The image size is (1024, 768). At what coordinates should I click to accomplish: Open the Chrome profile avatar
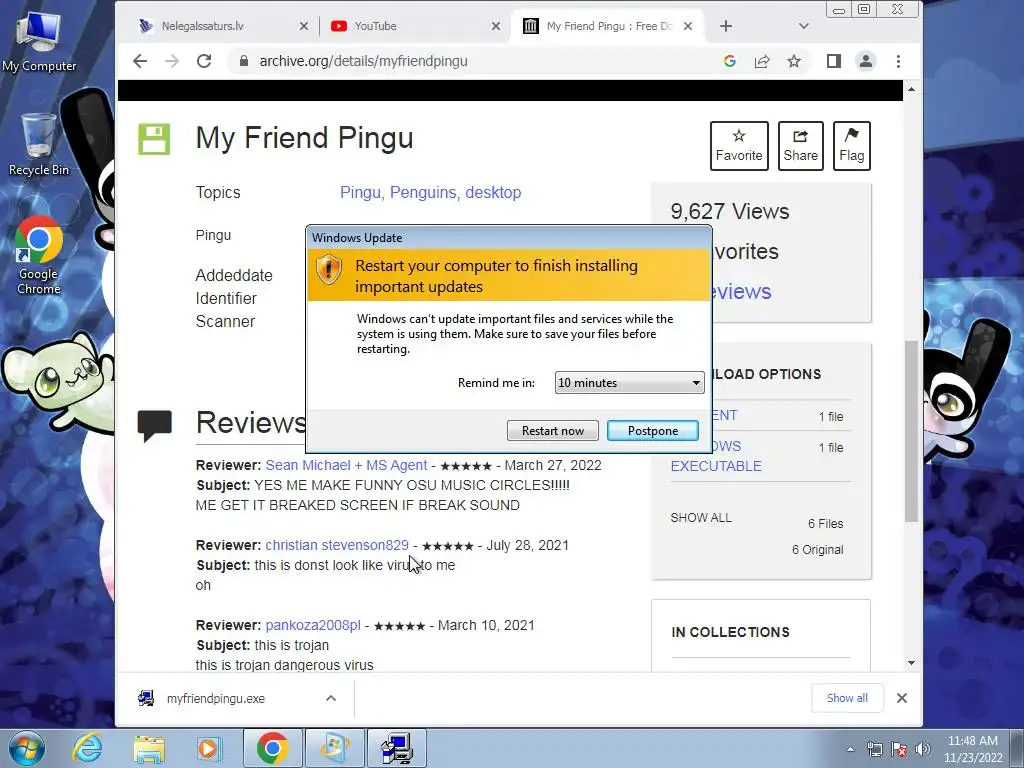[865, 61]
